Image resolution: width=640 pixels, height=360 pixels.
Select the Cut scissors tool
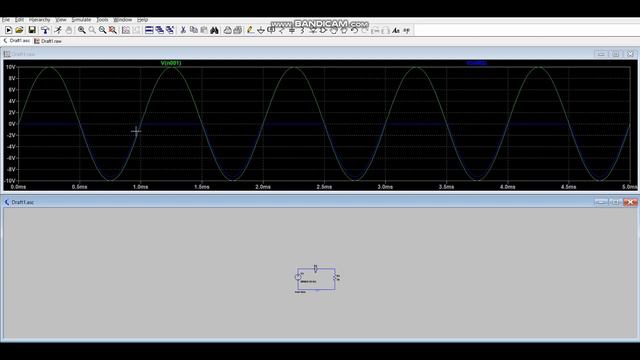click(x=183, y=30)
